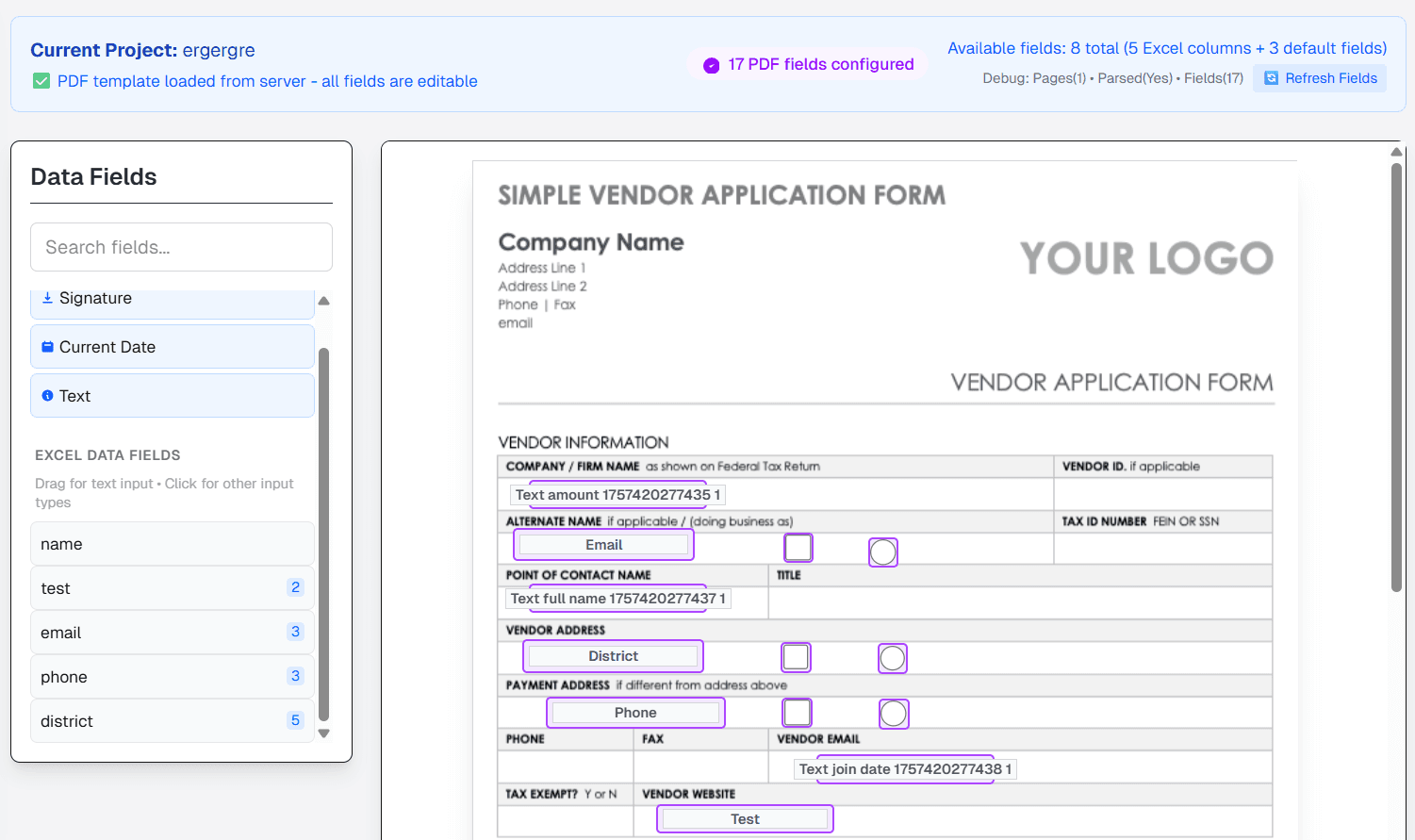Check the checkbox in the Vendor Address row
Image resolution: width=1415 pixels, height=840 pixels.
pos(797,657)
